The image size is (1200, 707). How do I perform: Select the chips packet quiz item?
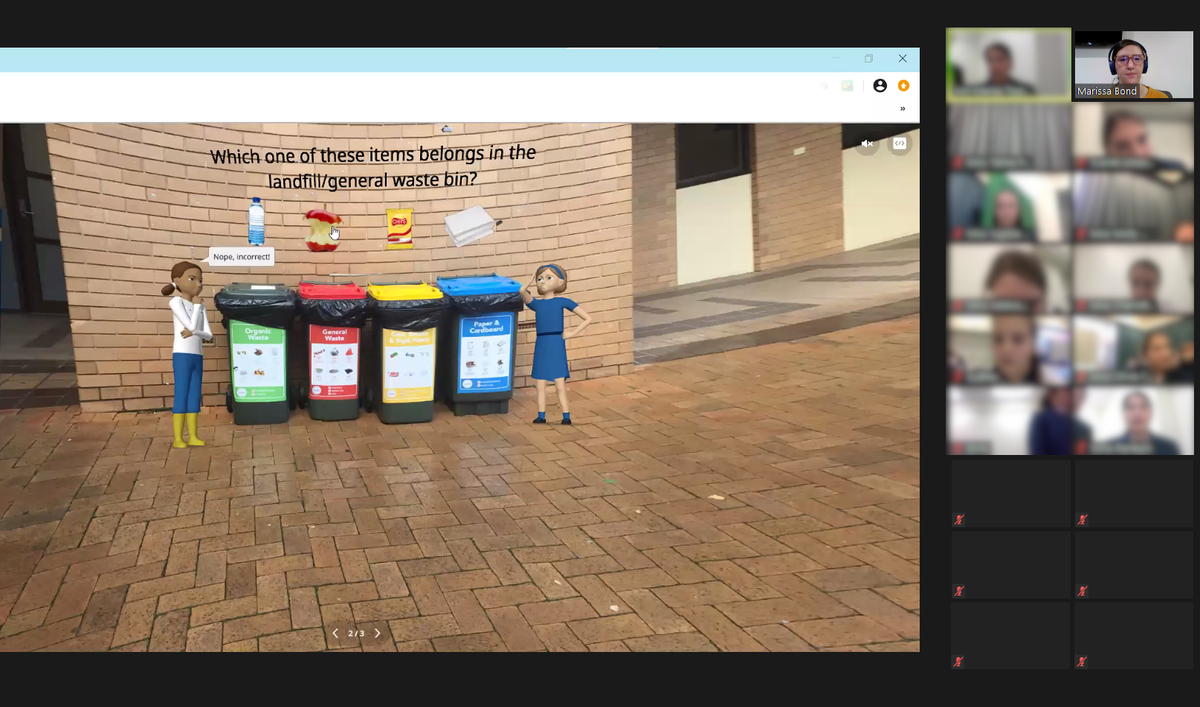click(x=399, y=229)
